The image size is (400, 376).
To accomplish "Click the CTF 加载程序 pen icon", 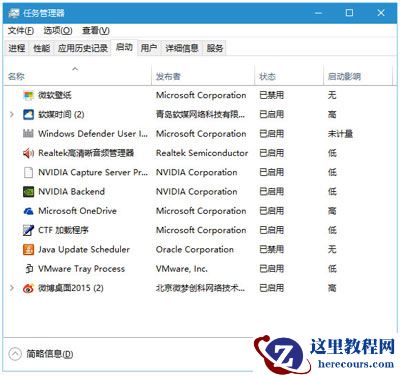I will point(28,230).
